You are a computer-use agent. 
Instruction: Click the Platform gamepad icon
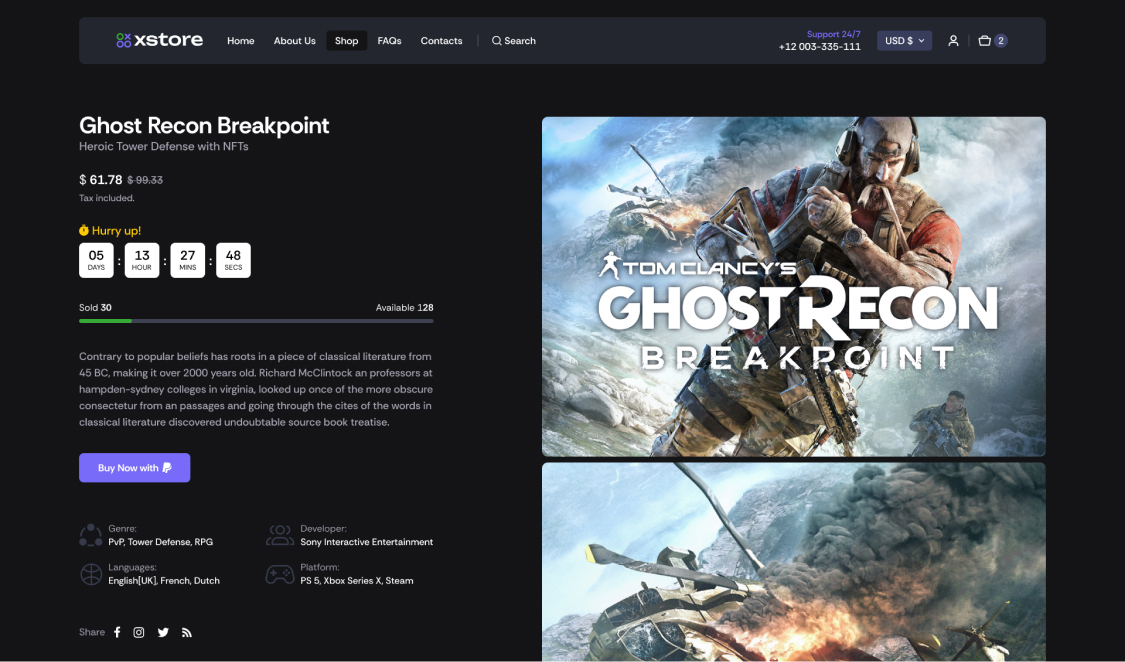(x=279, y=574)
